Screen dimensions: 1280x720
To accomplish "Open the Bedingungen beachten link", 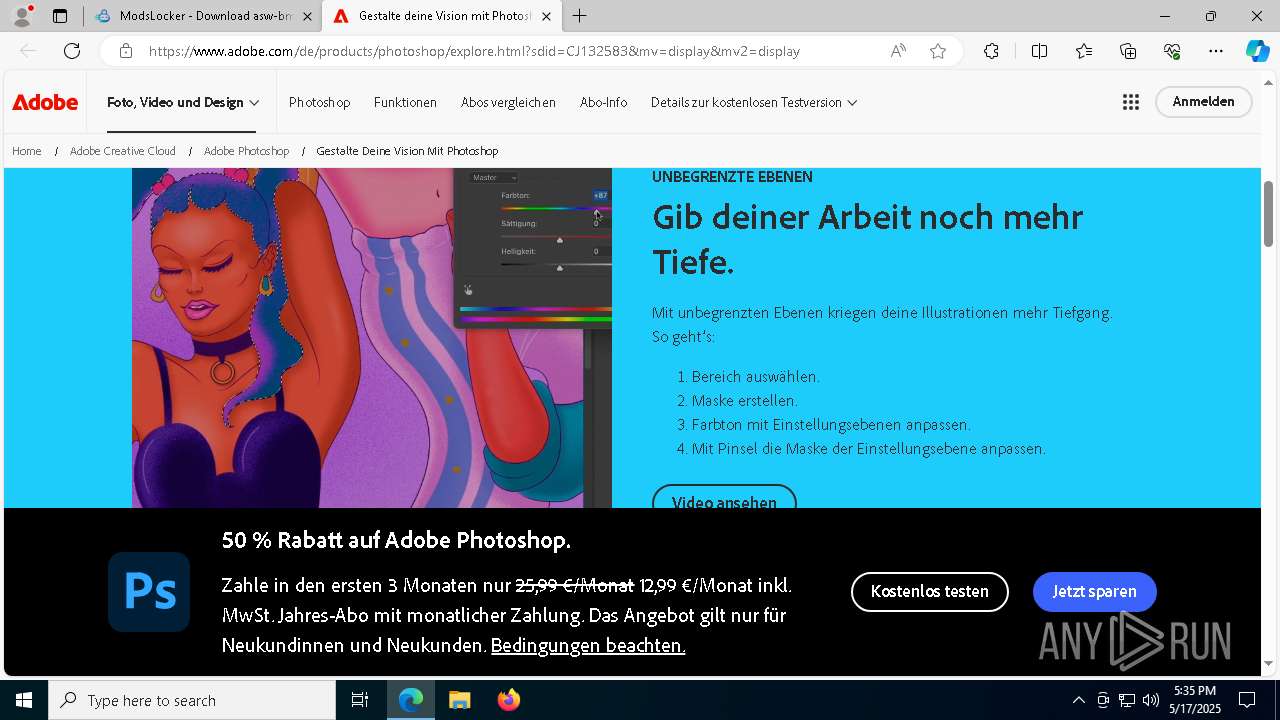I will [x=588, y=646].
